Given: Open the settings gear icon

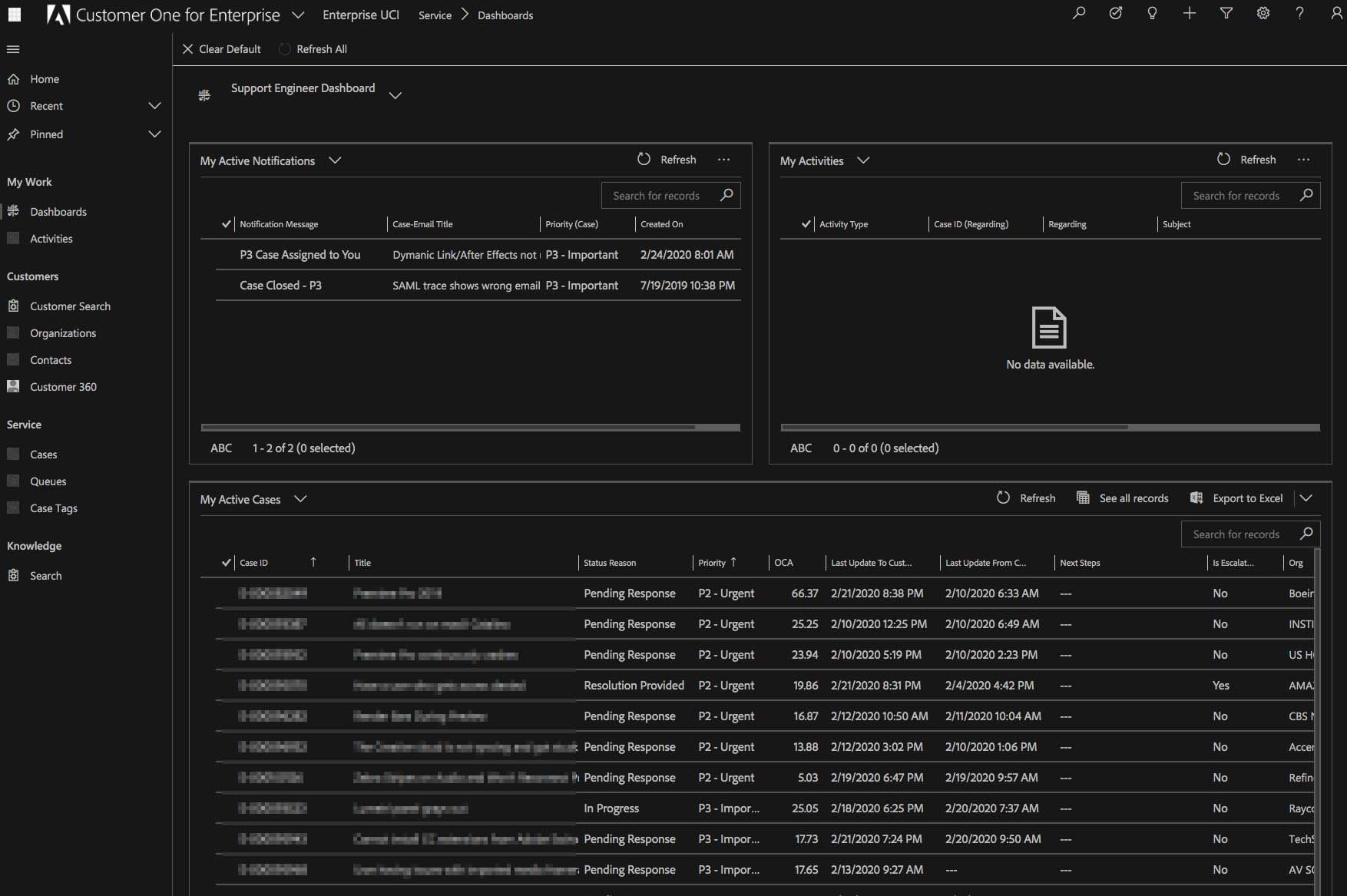Looking at the screenshot, I should [1263, 14].
